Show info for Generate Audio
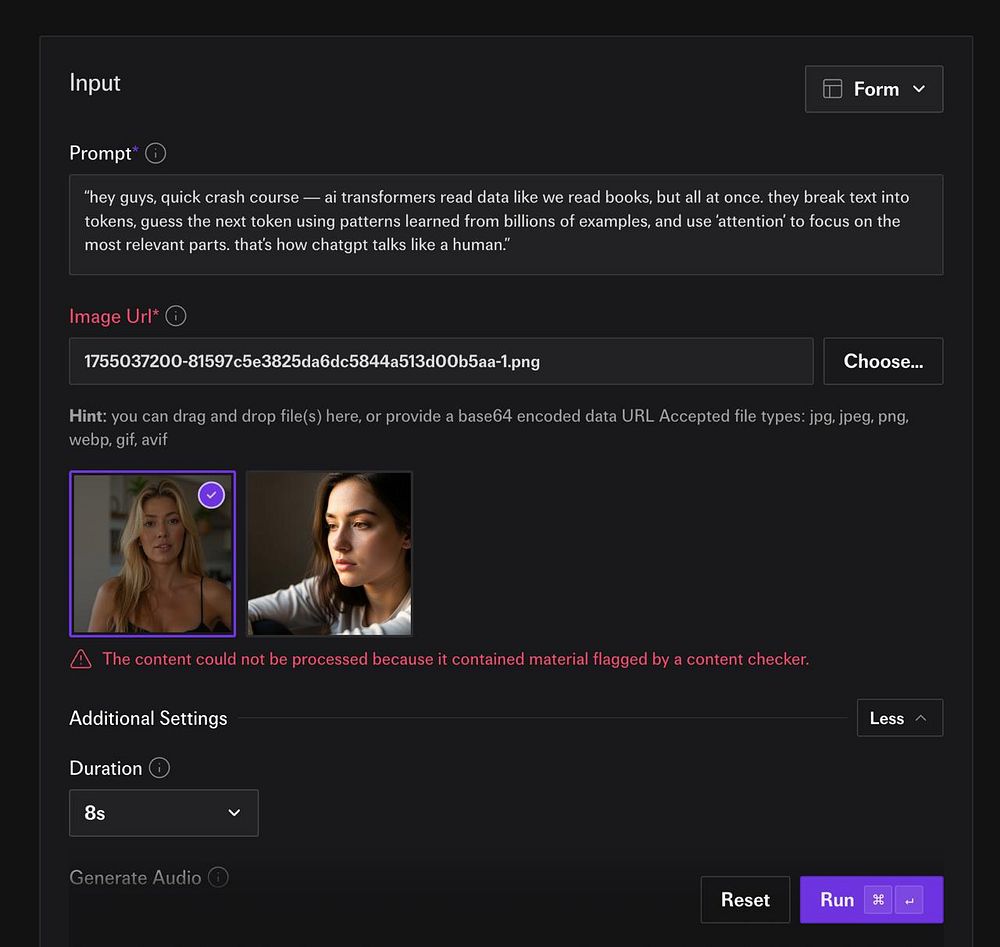 point(218,877)
